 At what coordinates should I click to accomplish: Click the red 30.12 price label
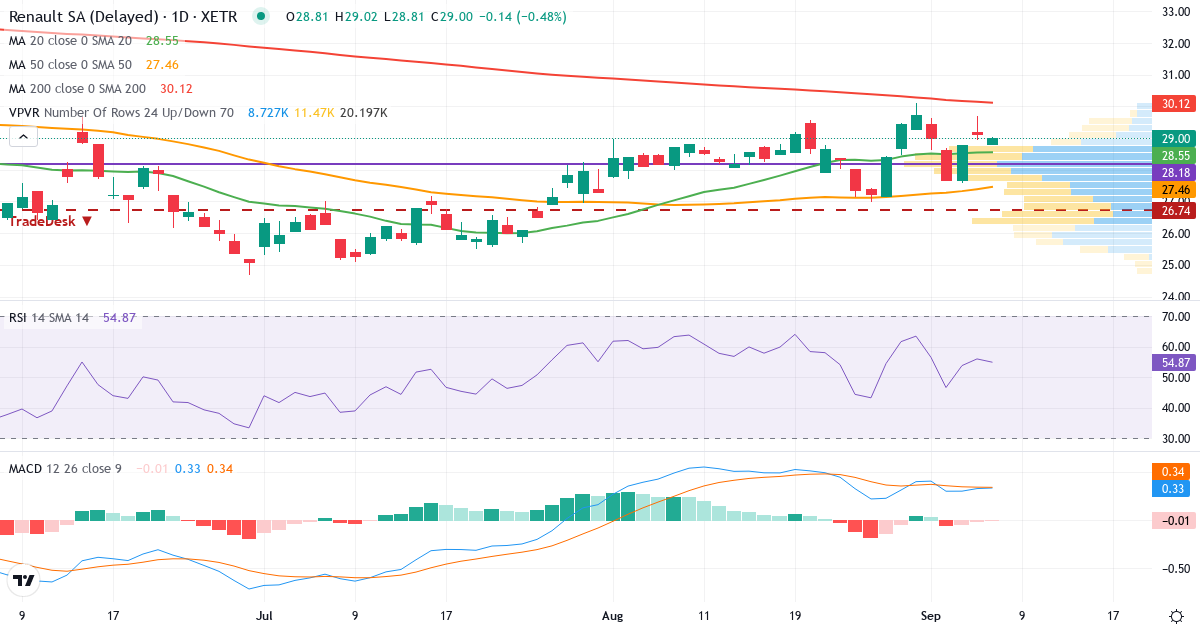1174,104
